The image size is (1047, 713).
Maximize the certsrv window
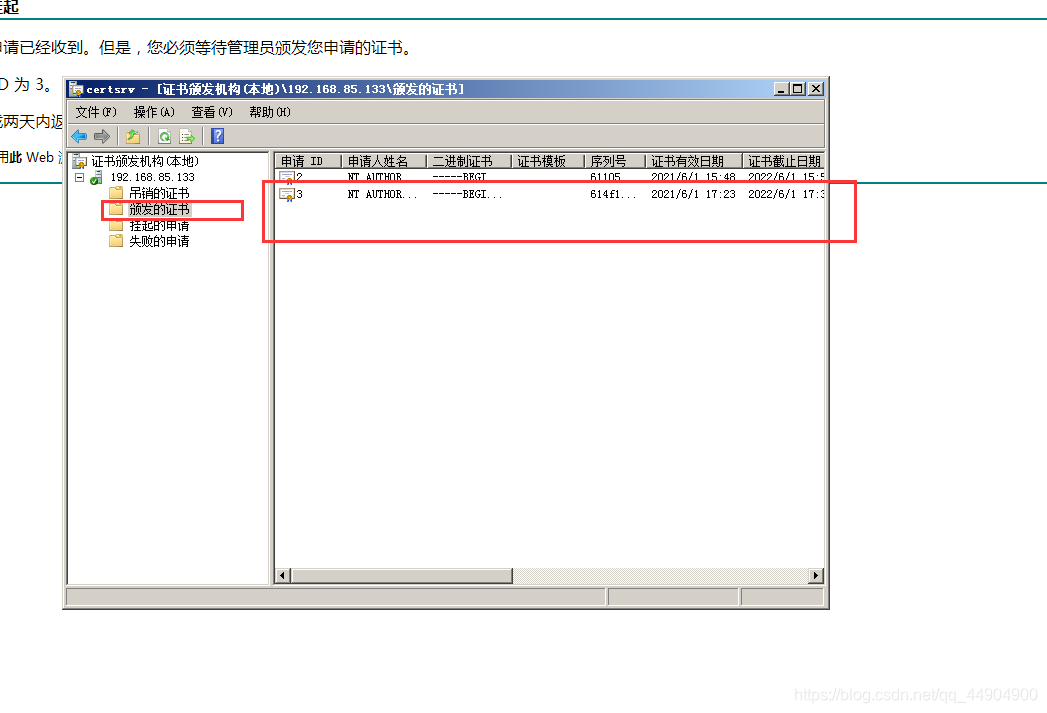[x=797, y=89]
